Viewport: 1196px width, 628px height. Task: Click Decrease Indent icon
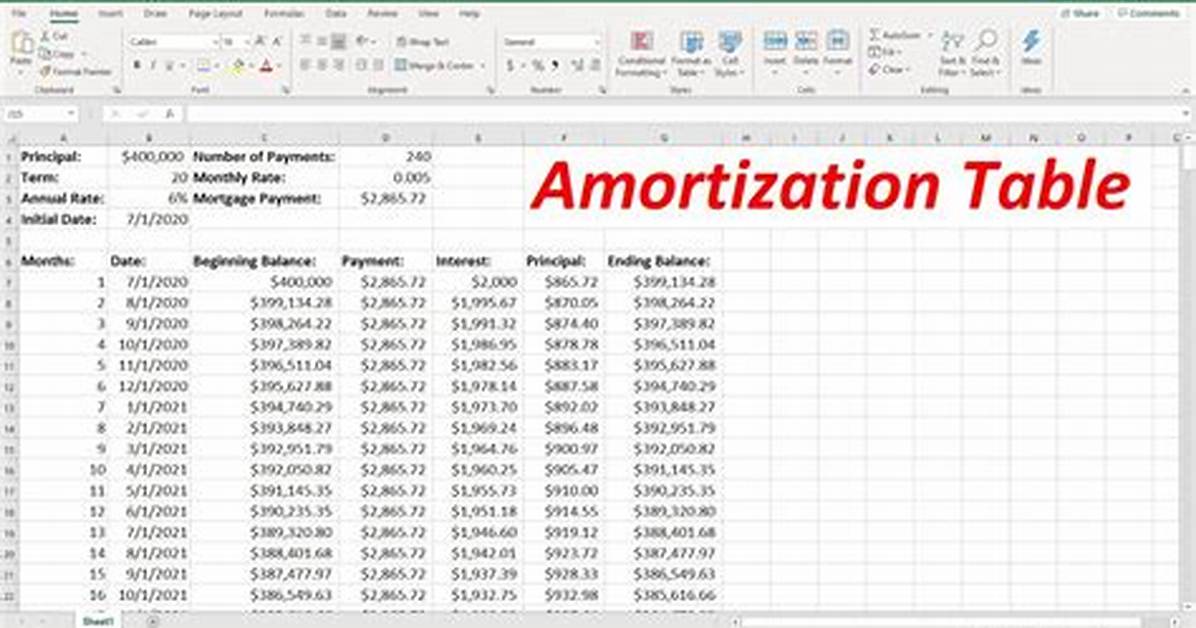point(362,66)
